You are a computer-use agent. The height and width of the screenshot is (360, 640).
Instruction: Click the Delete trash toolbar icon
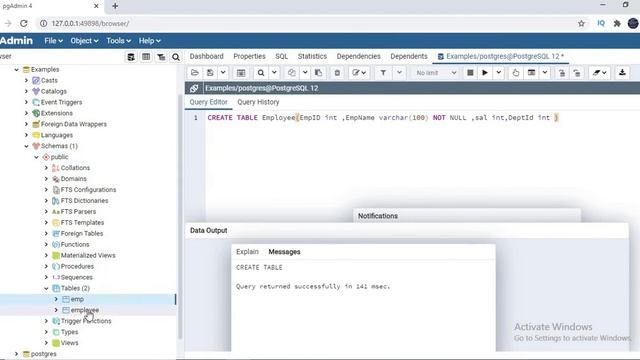click(x=337, y=73)
